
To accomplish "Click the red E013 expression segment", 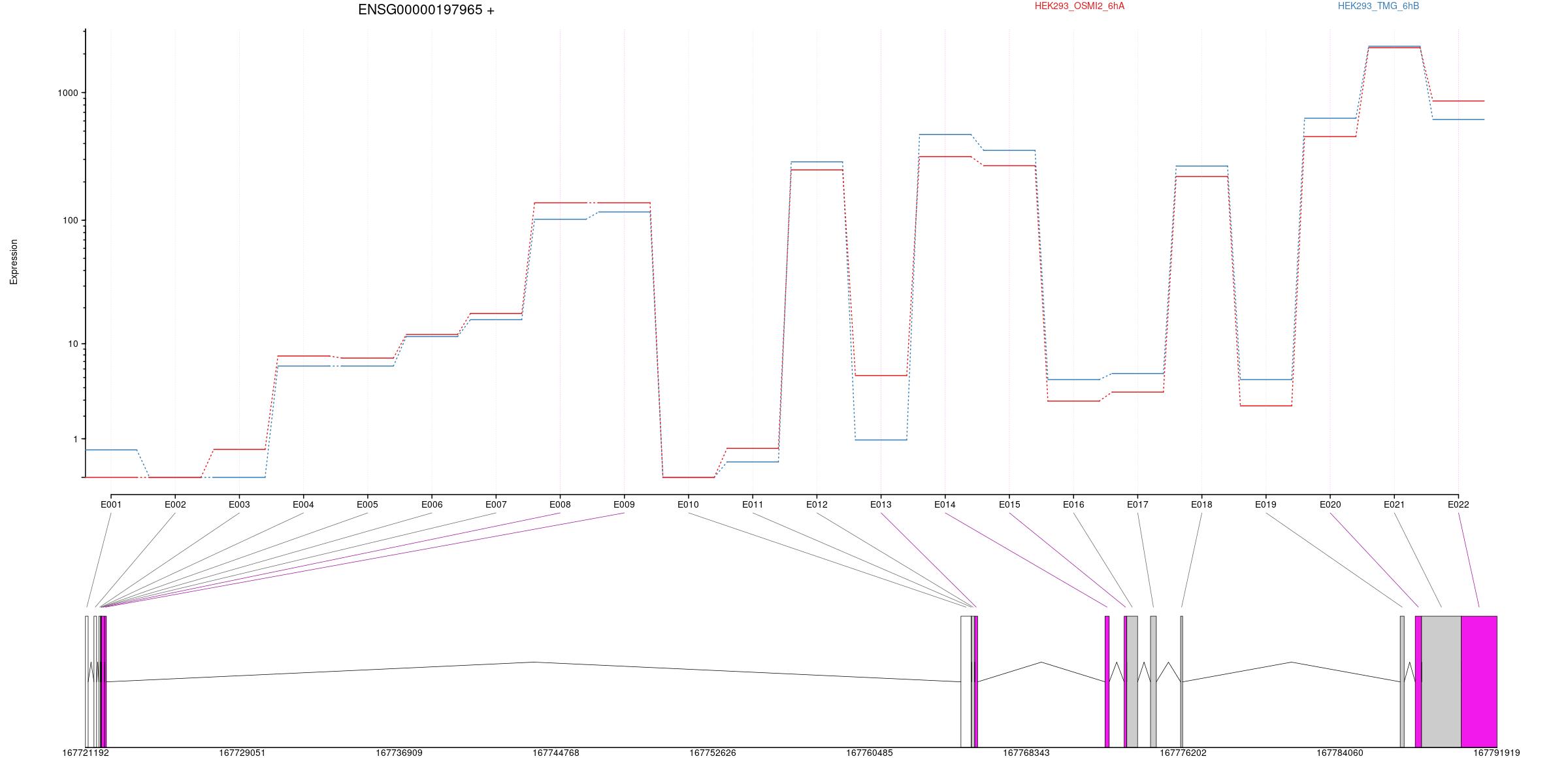I will pos(881,376).
